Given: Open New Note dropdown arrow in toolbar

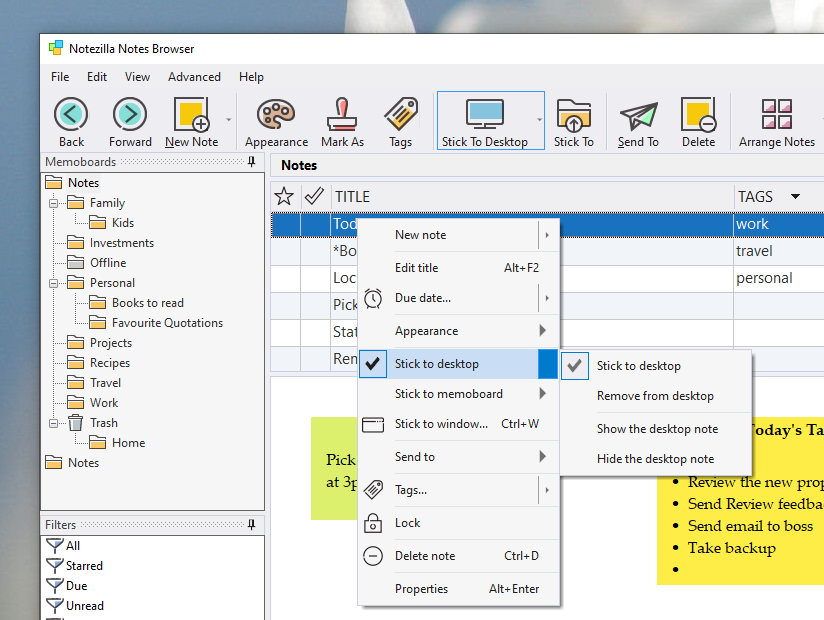Looking at the screenshot, I should pos(229,120).
